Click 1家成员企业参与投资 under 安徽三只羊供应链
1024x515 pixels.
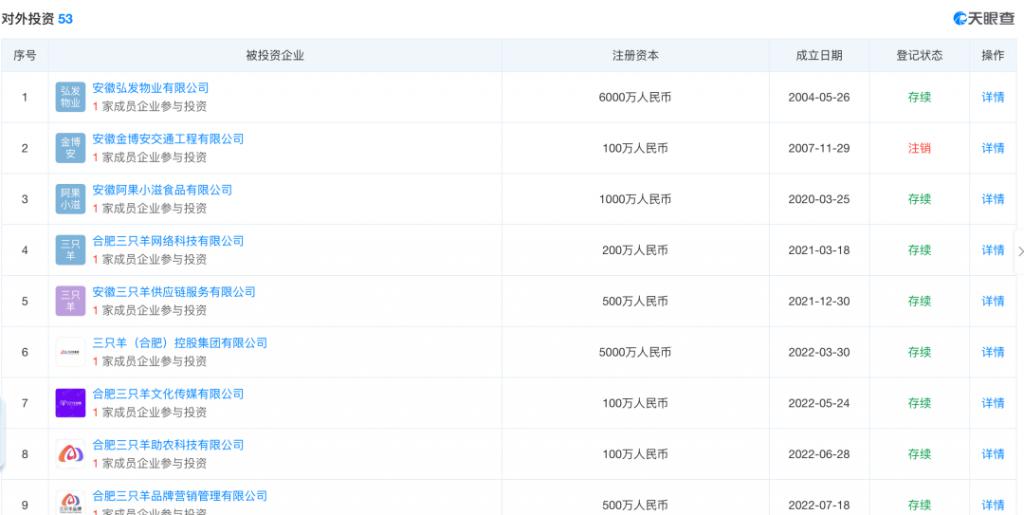tap(150, 311)
